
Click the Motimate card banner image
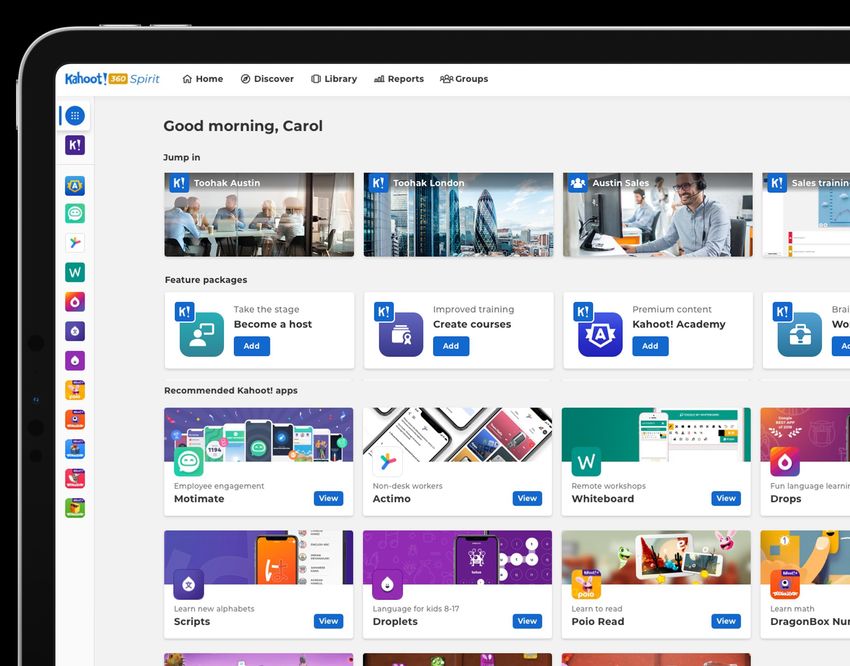pos(259,435)
